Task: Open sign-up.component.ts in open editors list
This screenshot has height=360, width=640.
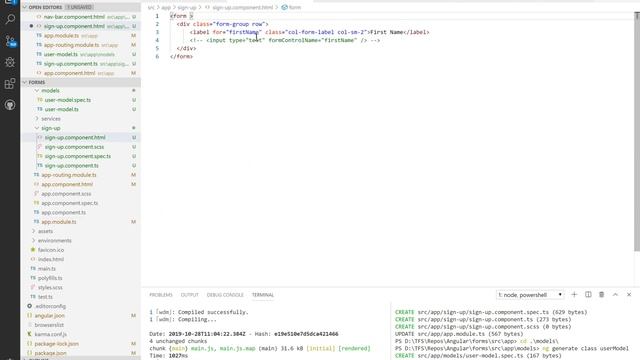Action: point(80,64)
